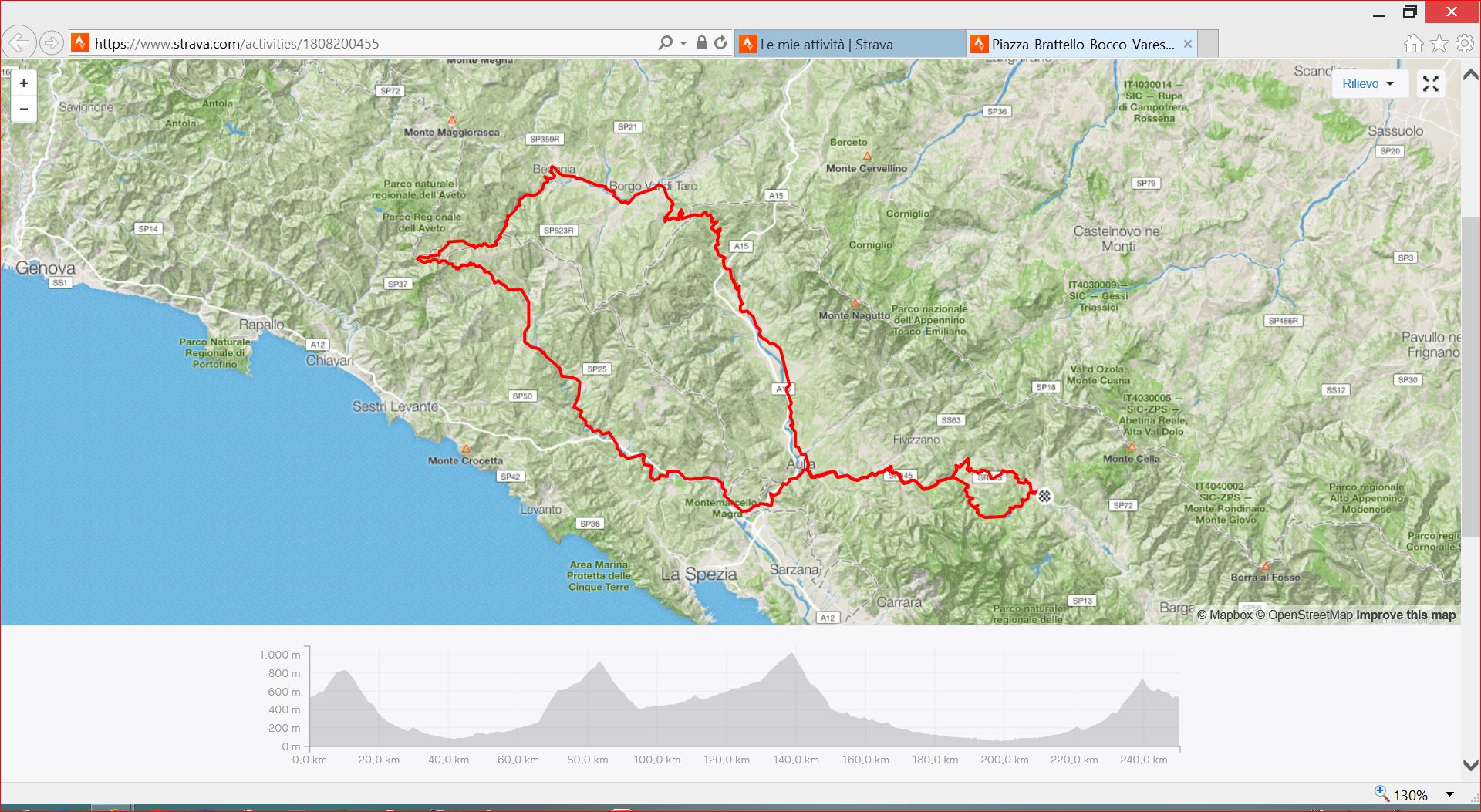Click the SS63 road shield

(951, 420)
